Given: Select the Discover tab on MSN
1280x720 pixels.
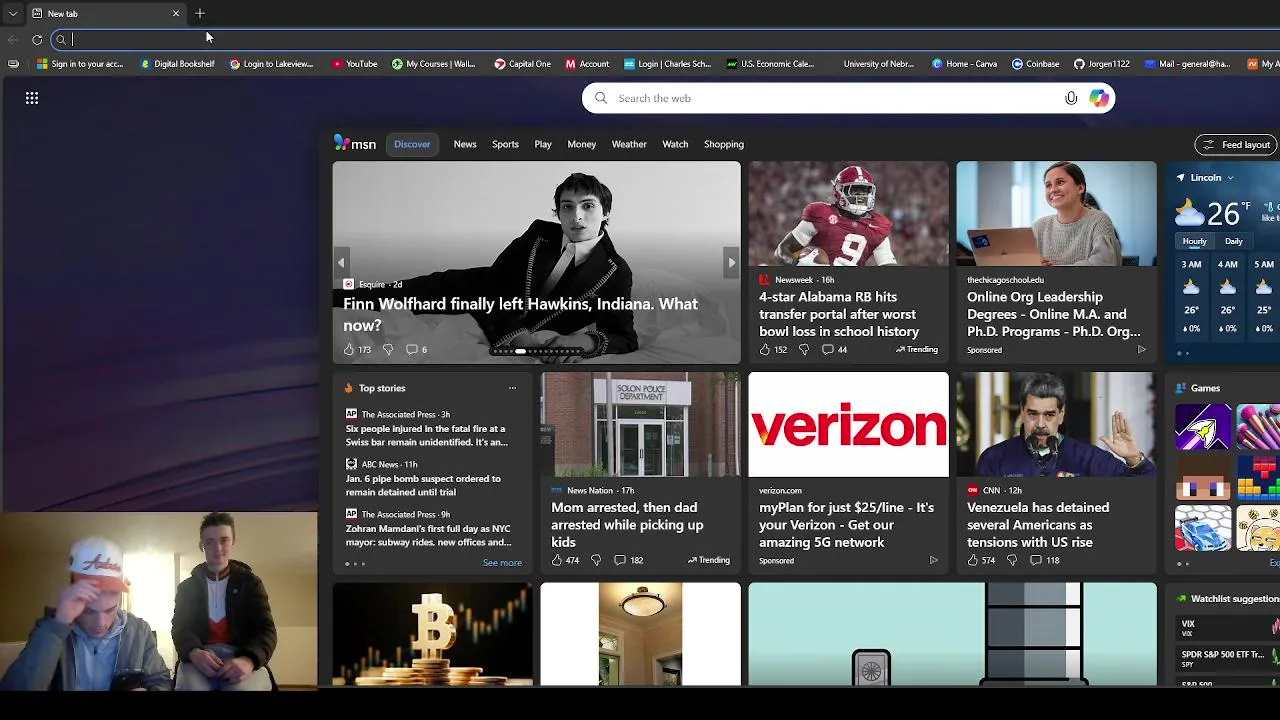Looking at the screenshot, I should 412,144.
